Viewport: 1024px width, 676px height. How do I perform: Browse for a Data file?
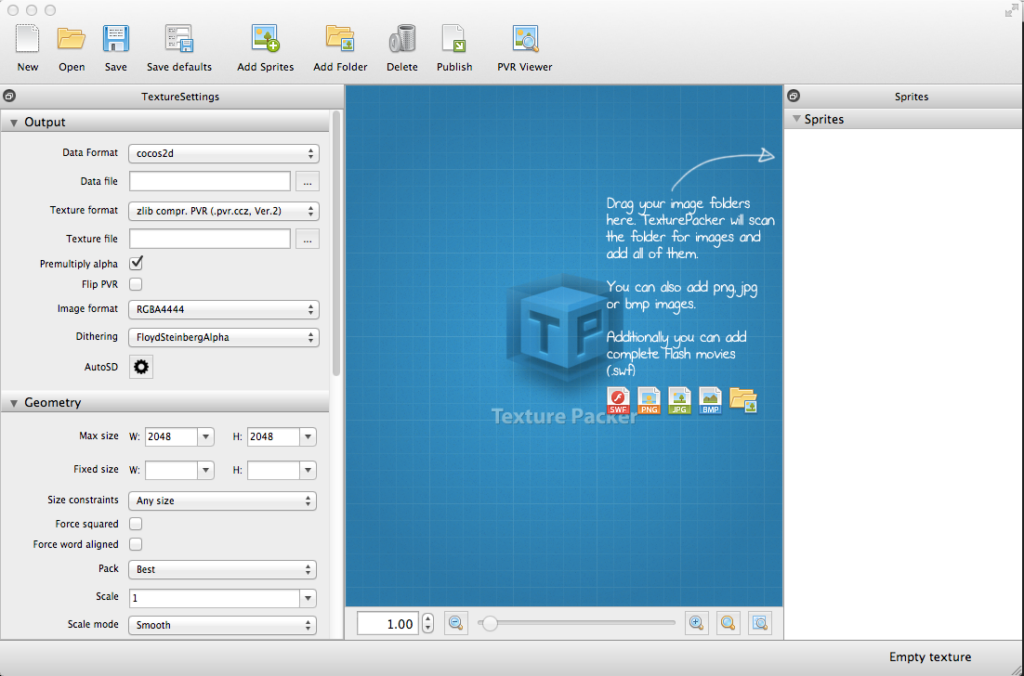[307, 181]
